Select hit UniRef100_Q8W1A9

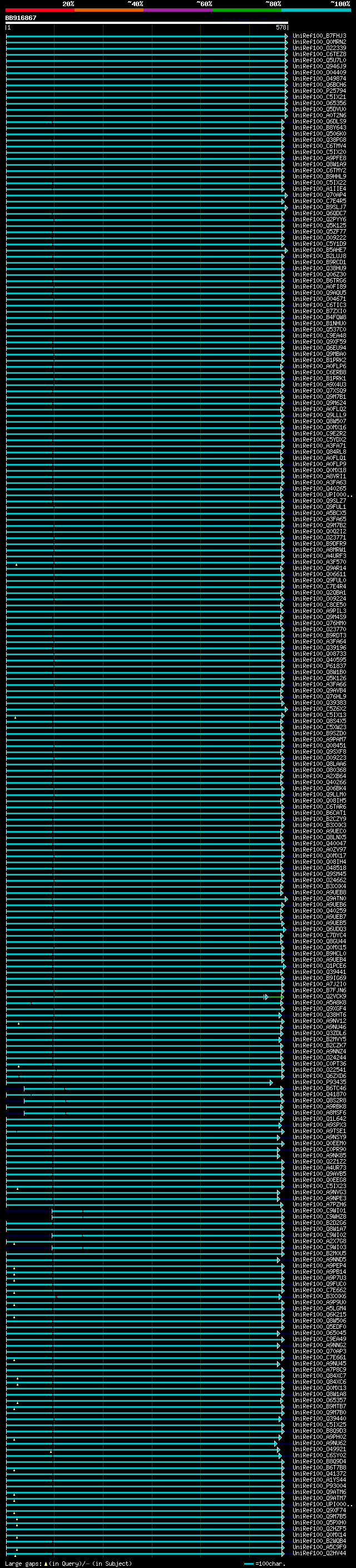coord(319,164)
